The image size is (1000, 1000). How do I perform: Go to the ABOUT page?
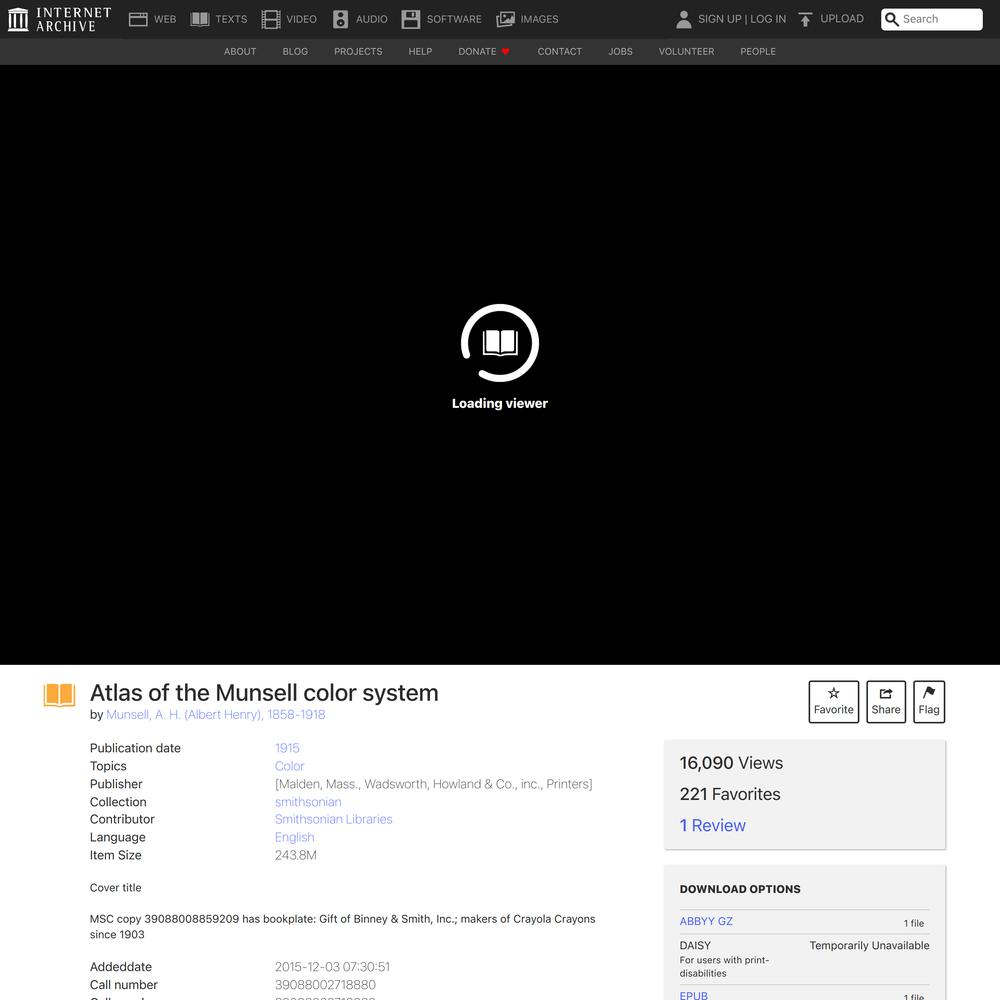tap(240, 52)
